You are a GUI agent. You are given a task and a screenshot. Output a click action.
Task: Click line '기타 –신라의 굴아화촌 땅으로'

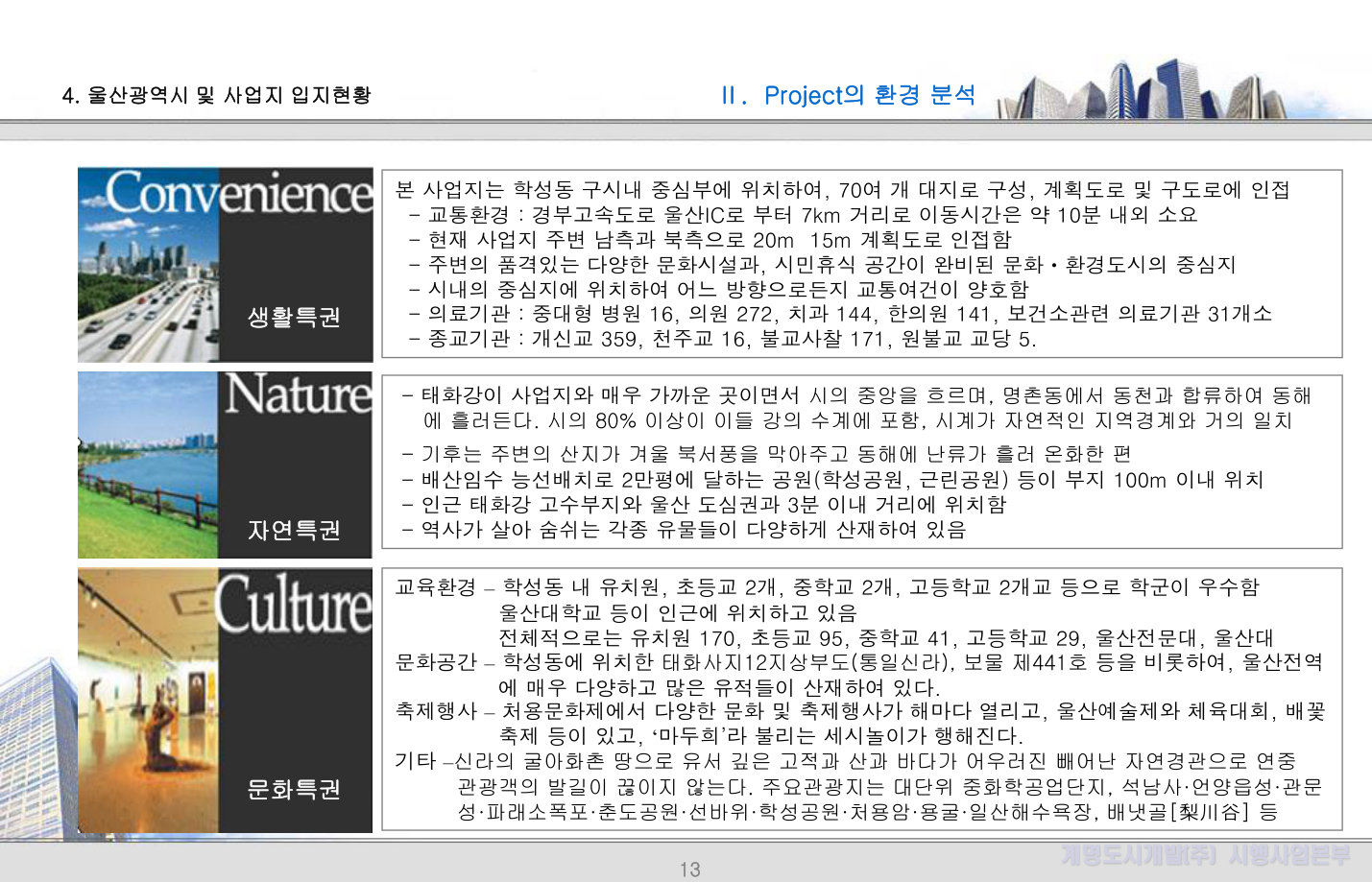pyautogui.click(x=846, y=761)
